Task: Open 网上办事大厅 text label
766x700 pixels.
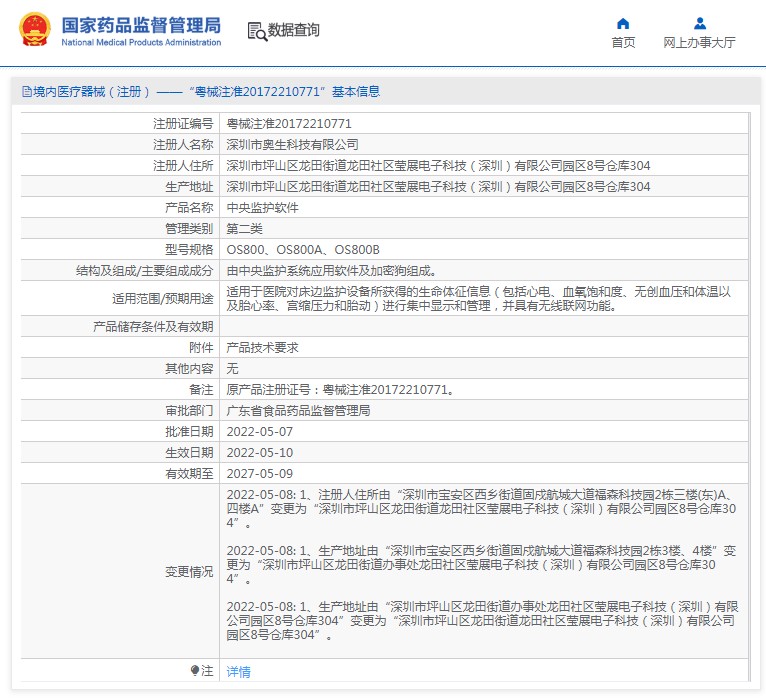Action: pos(699,43)
